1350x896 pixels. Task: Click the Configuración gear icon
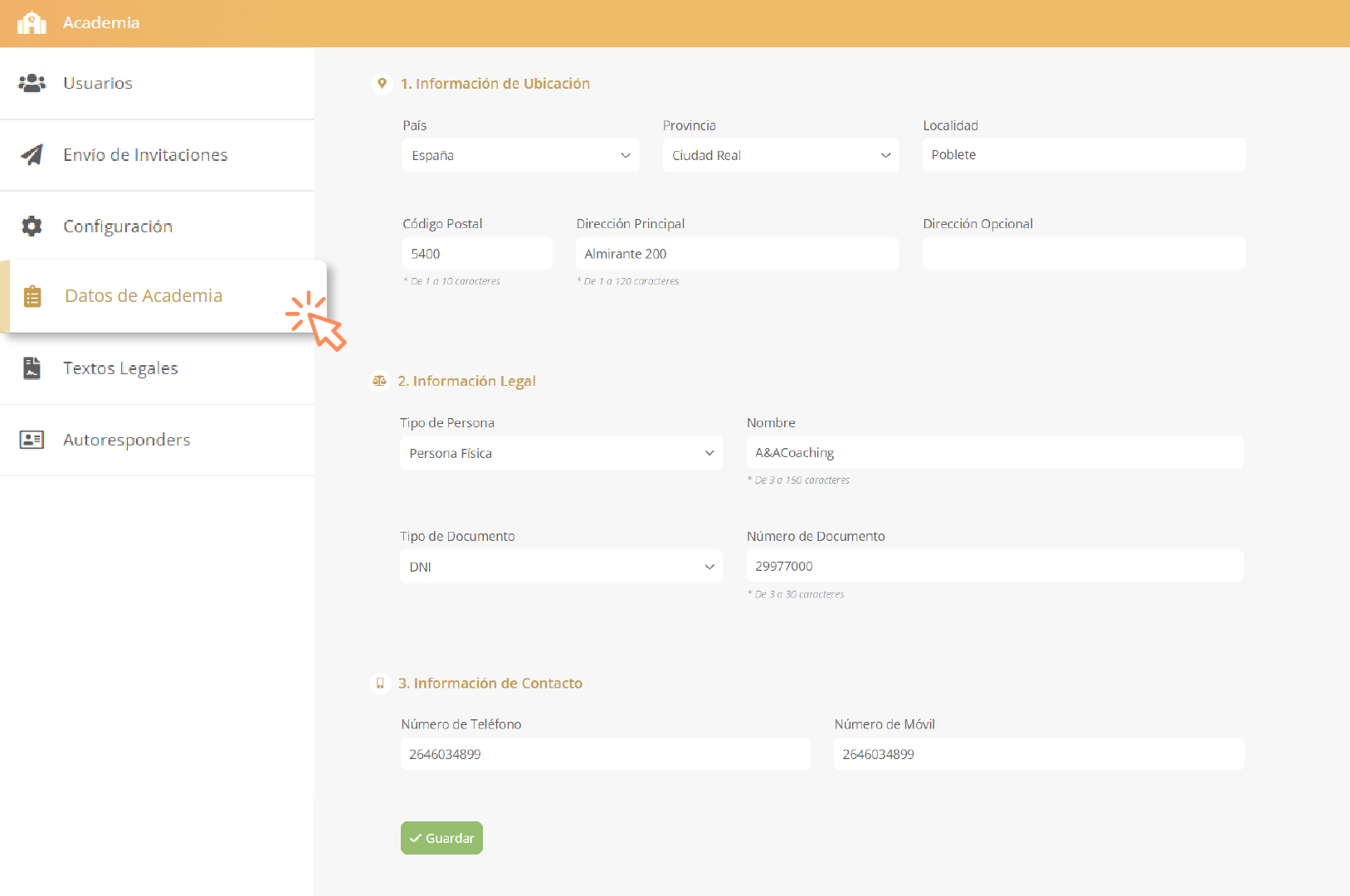tap(32, 226)
